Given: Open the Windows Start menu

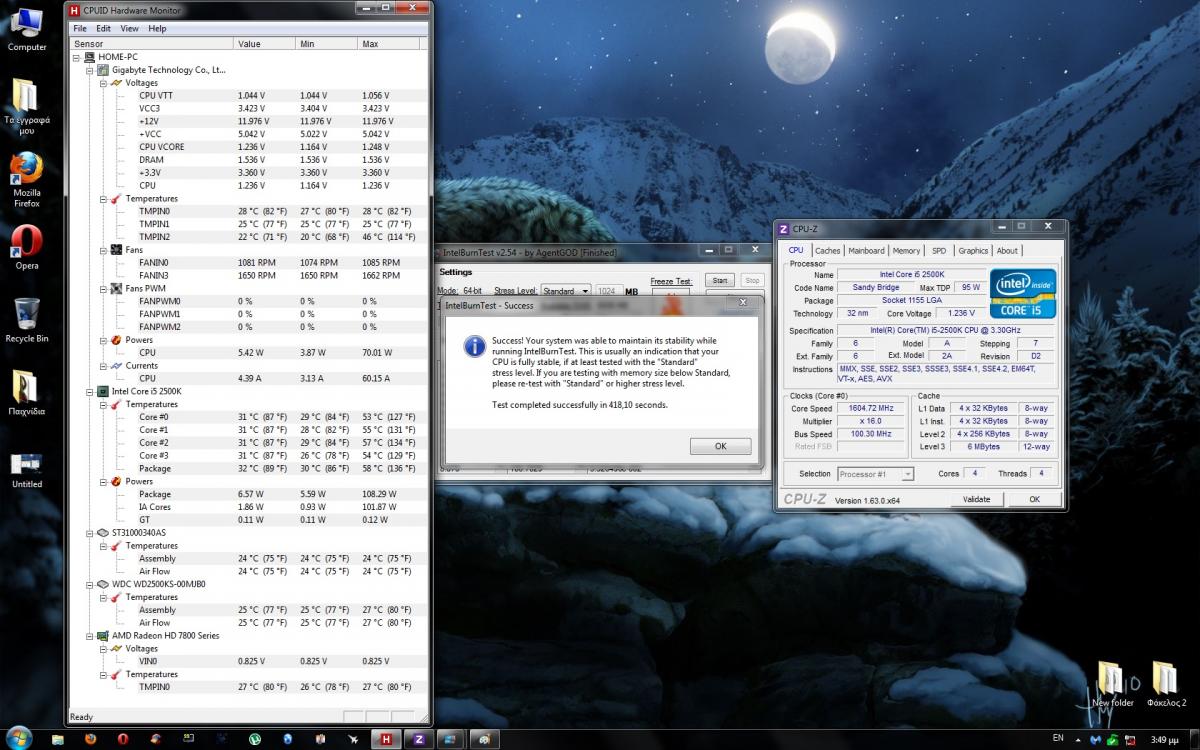Looking at the screenshot, I should (x=20, y=739).
